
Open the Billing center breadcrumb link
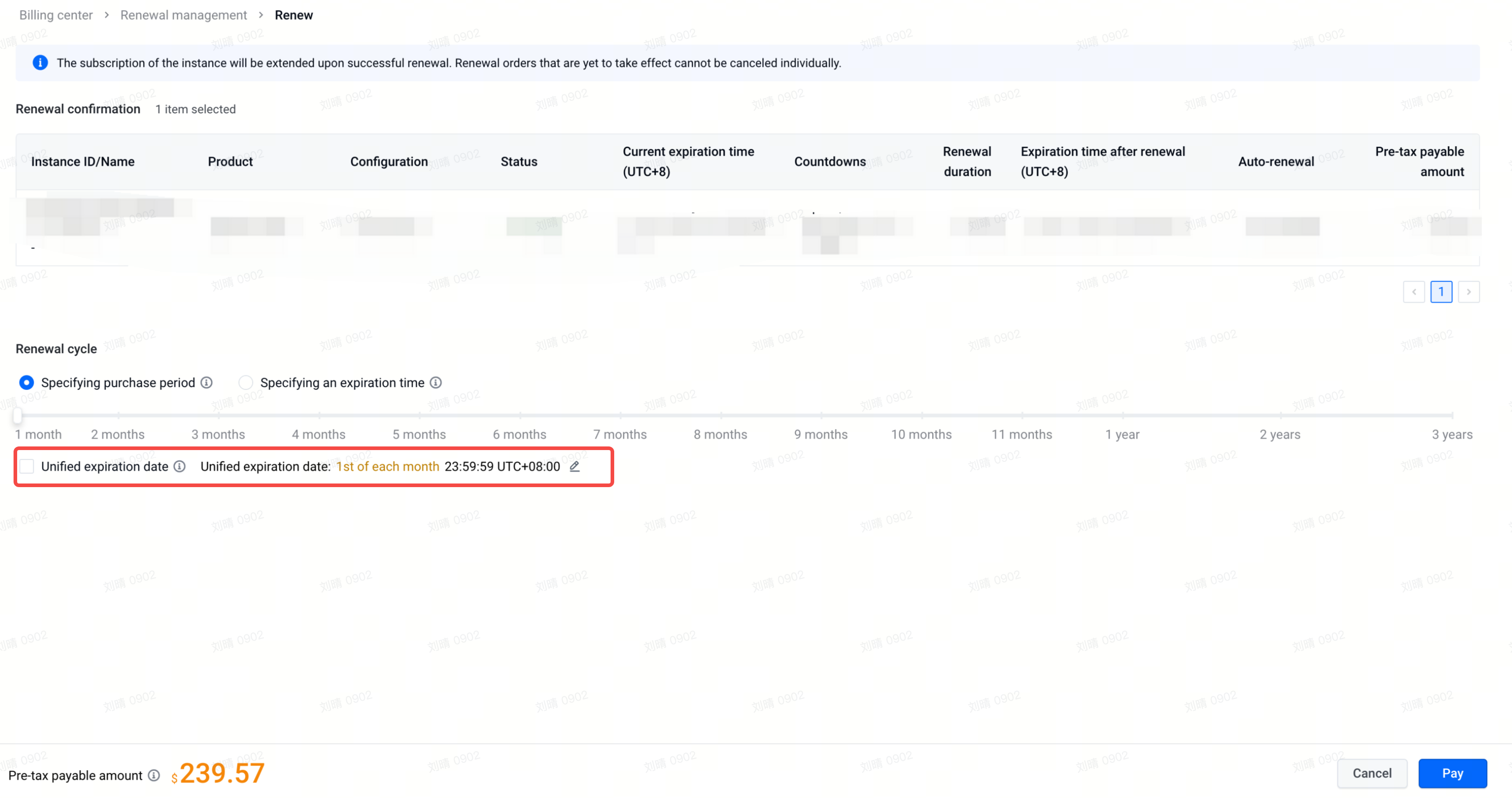click(56, 15)
